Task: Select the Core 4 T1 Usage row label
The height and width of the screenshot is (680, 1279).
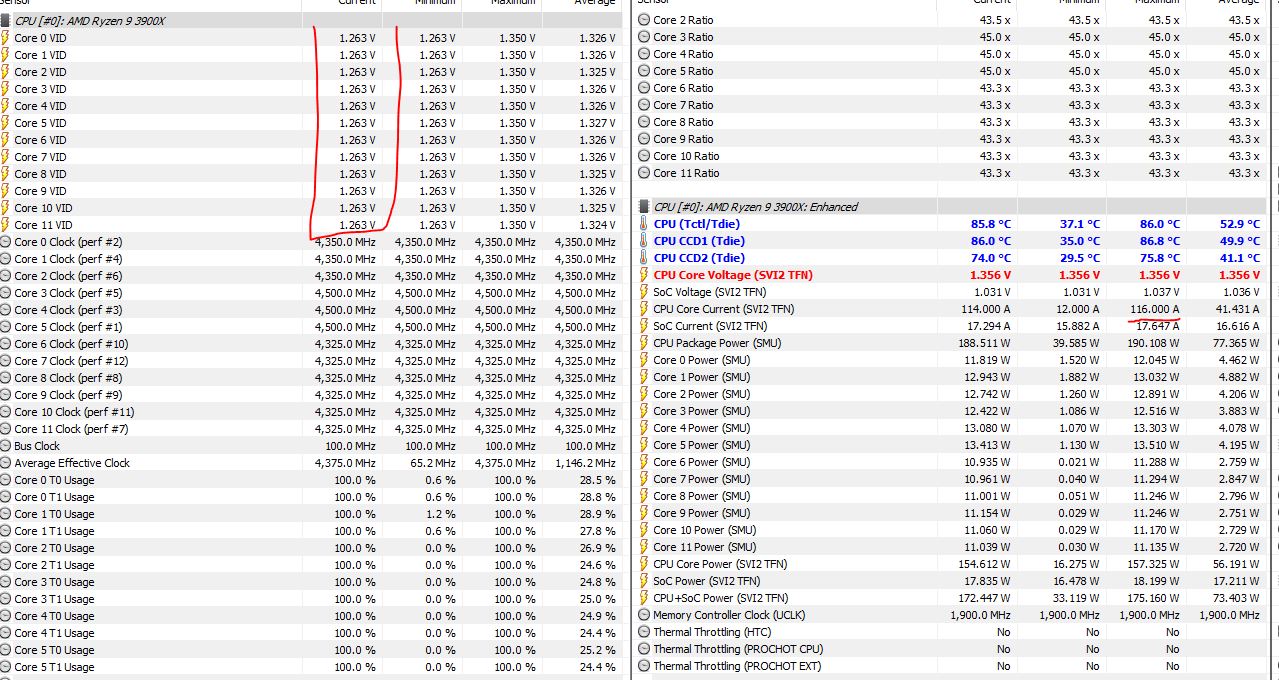Action: tap(54, 633)
